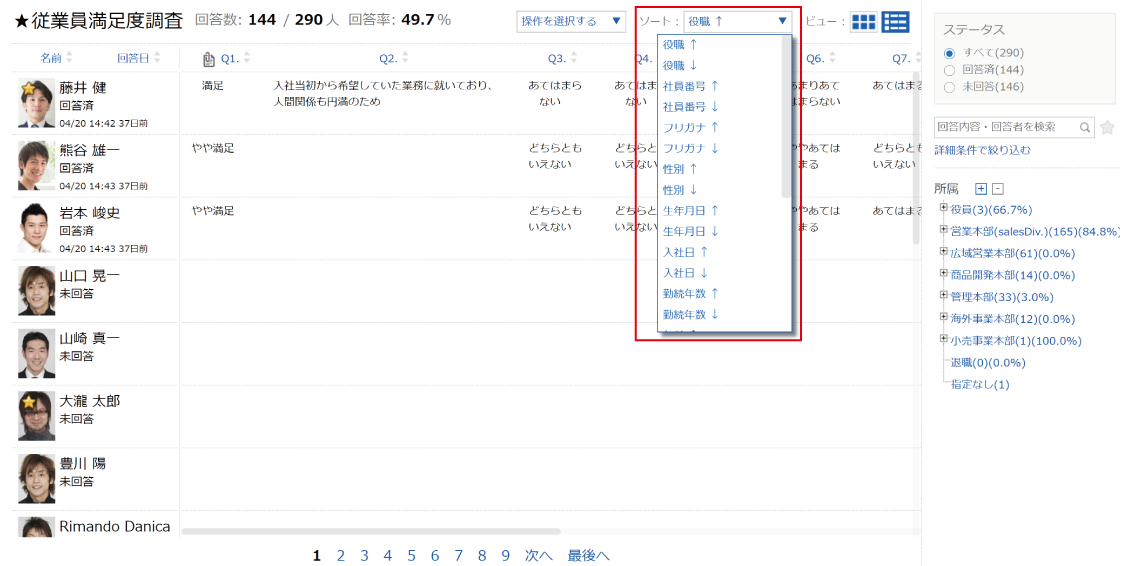Choose フリガナ ↑ sort option
This screenshot has width=1128, height=566.
(691, 127)
